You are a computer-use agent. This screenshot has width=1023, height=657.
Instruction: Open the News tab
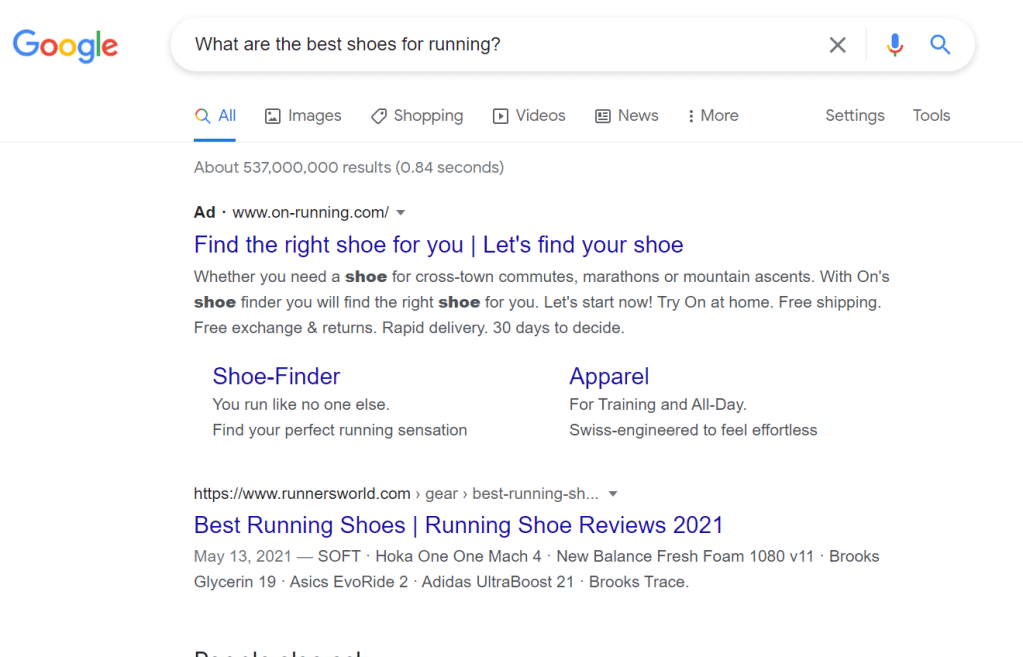tap(626, 116)
